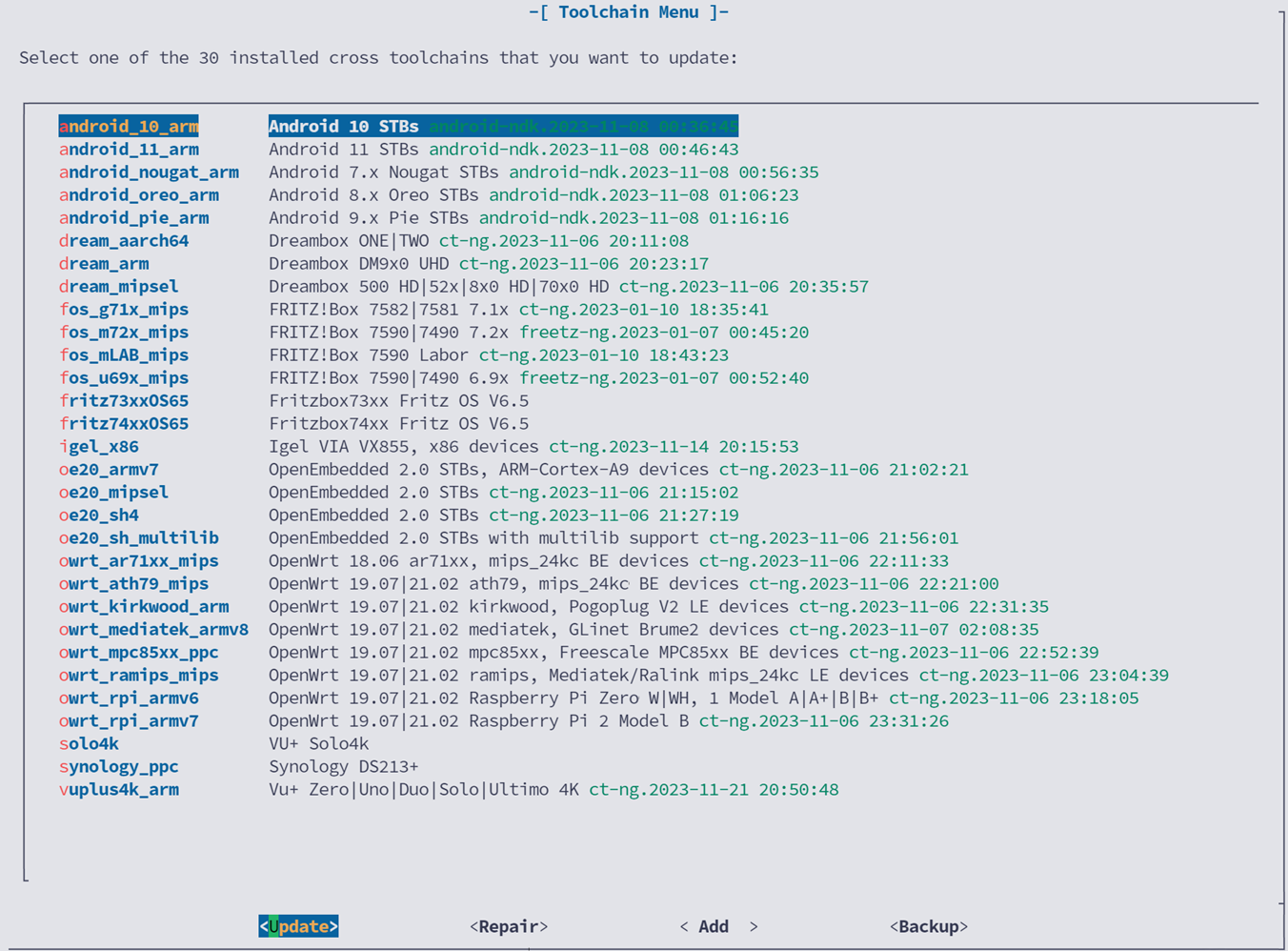1288x951 pixels.
Task: Choose owrt_ath79_mips toolchain
Action: pyautogui.click(x=133, y=583)
